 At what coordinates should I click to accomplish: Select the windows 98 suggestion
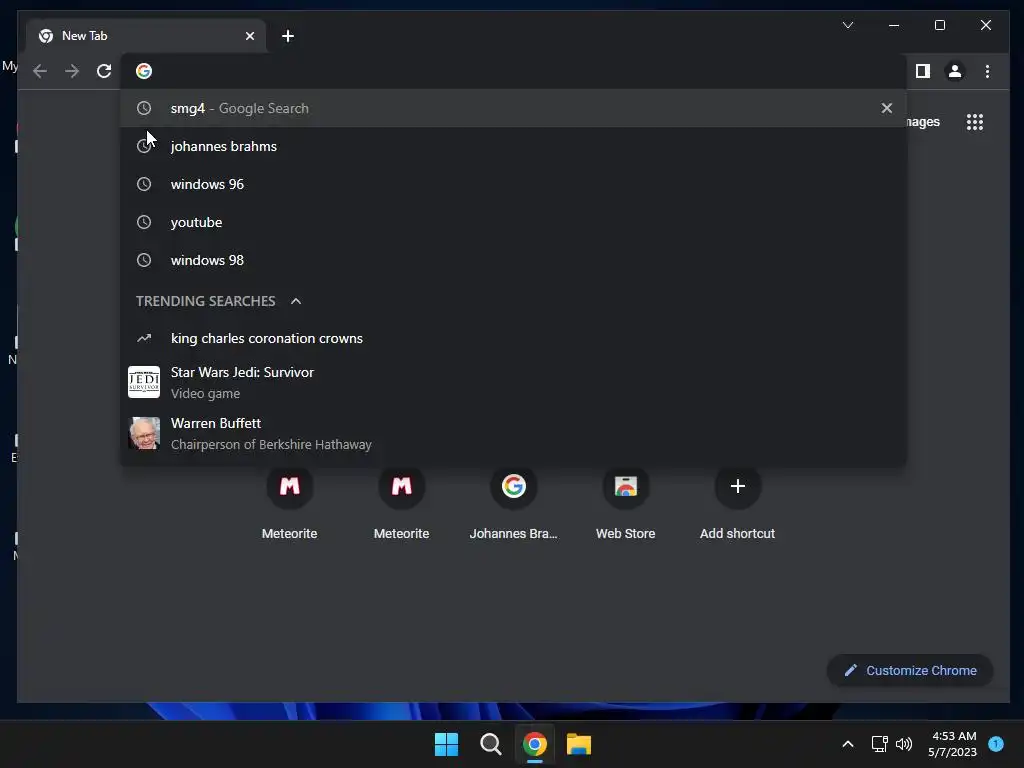point(513,260)
